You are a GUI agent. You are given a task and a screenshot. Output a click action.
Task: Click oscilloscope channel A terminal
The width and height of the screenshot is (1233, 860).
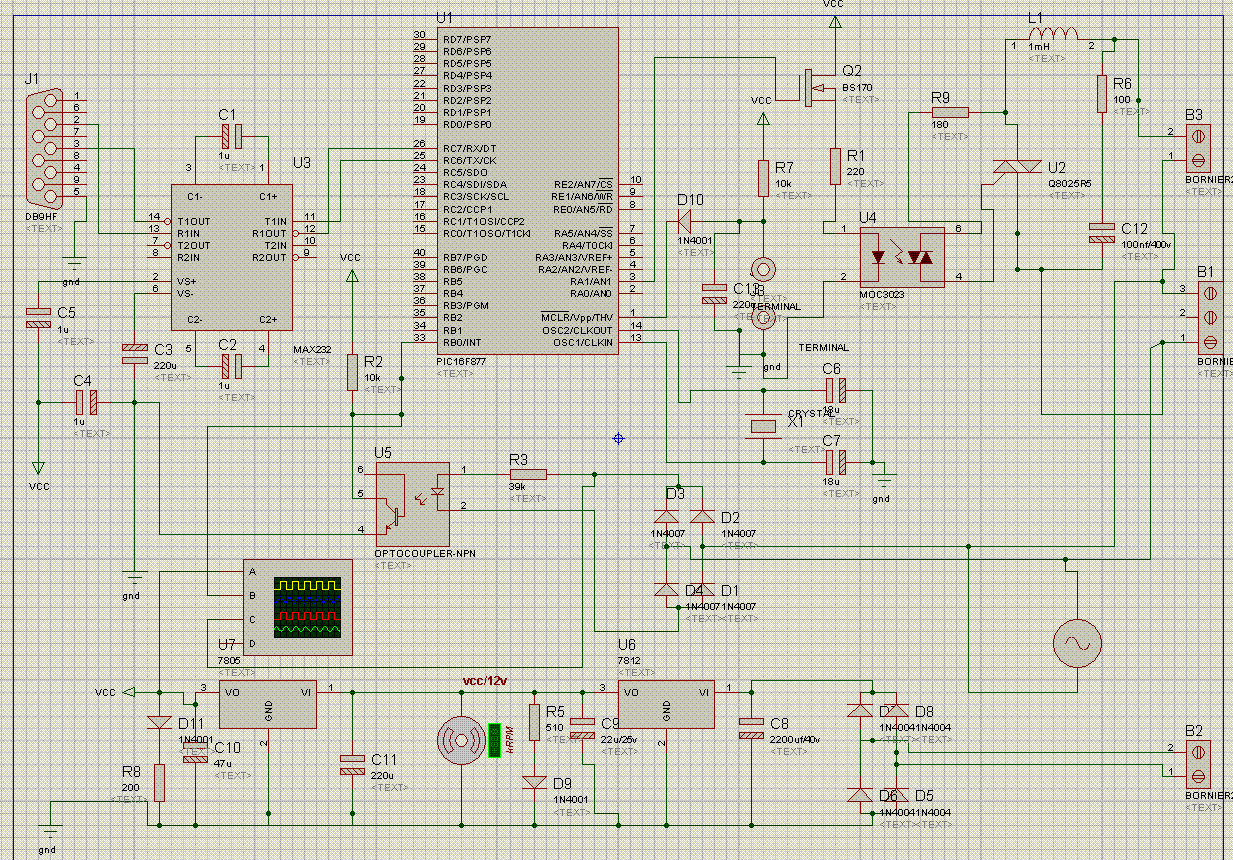(252, 572)
